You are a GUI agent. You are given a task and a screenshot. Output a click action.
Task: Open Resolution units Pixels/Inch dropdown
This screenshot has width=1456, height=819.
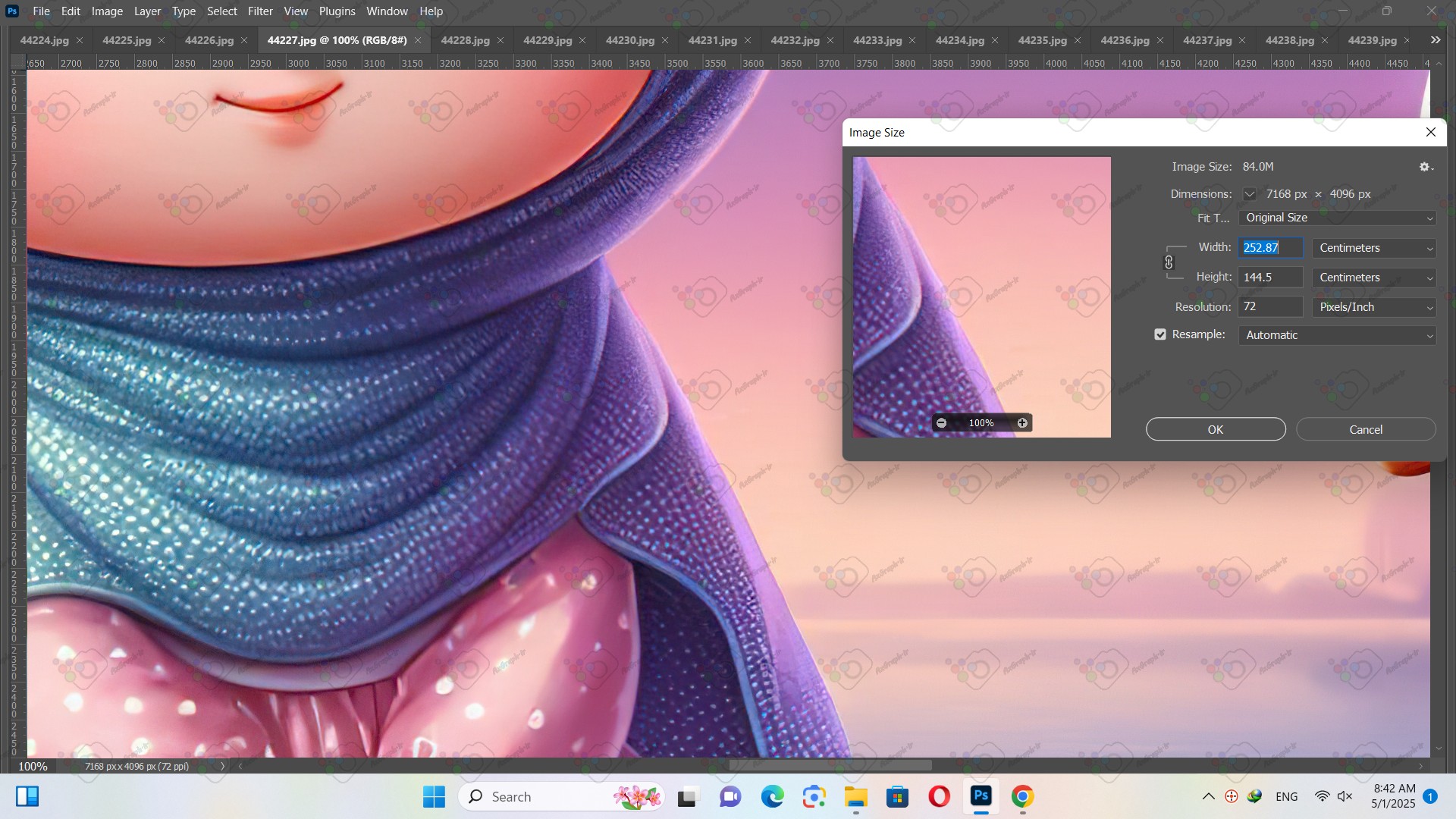(x=1374, y=307)
